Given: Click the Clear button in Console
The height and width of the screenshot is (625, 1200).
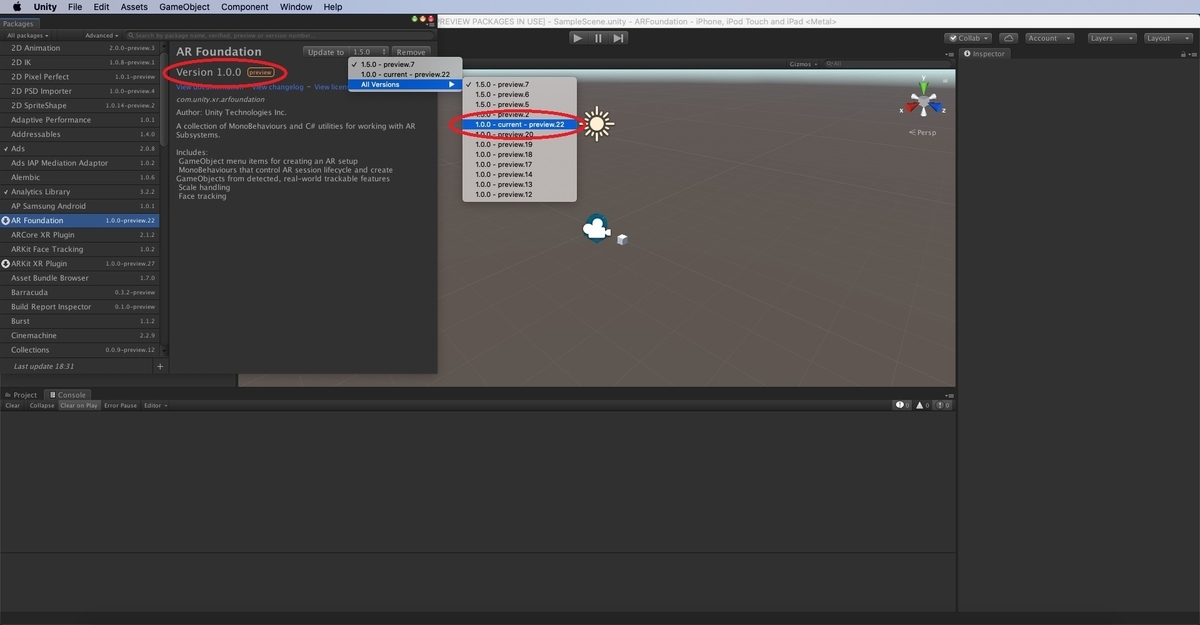Looking at the screenshot, I should pyautogui.click(x=13, y=405).
